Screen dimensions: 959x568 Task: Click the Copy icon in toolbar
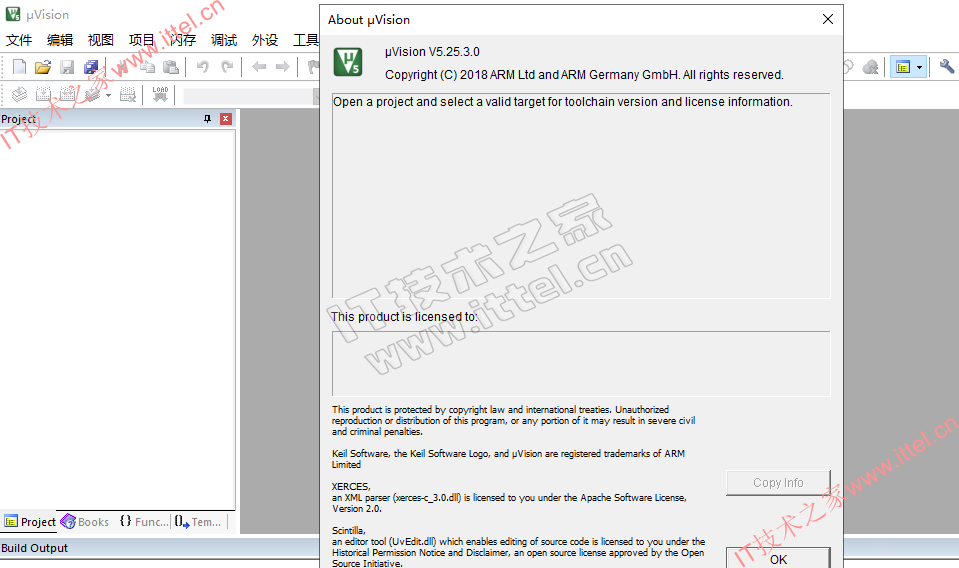pyautogui.click(x=147, y=67)
